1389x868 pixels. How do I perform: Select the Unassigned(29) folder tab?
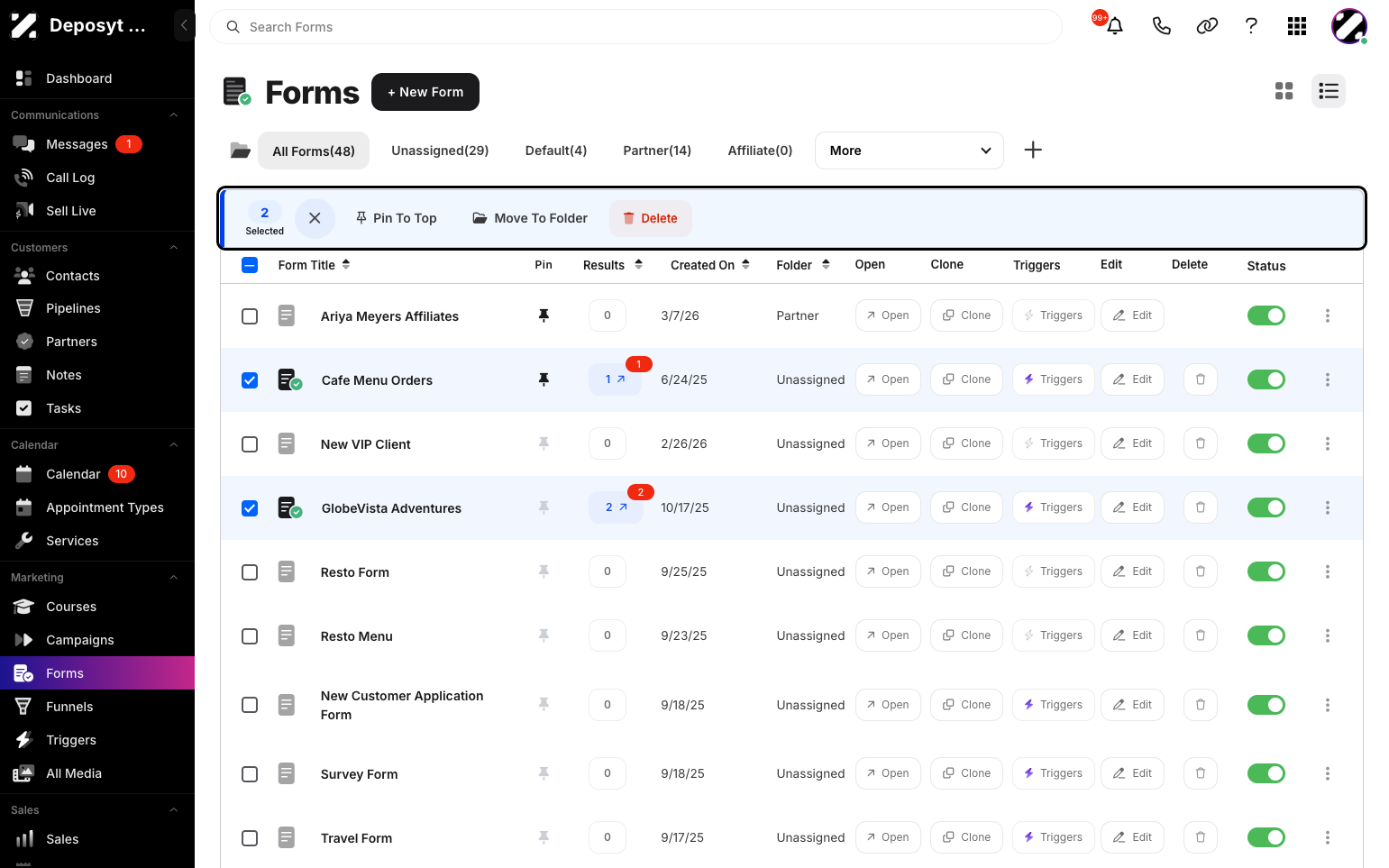click(x=440, y=151)
